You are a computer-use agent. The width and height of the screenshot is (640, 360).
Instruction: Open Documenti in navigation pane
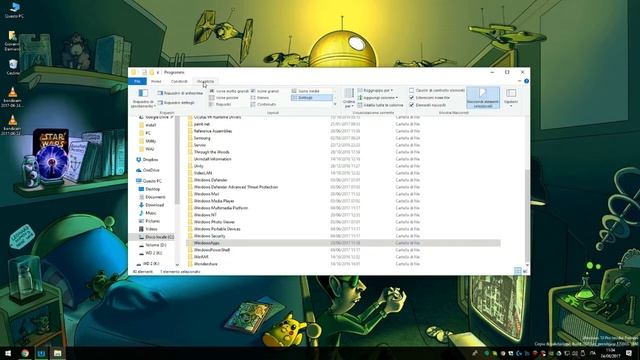pos(152,197)
